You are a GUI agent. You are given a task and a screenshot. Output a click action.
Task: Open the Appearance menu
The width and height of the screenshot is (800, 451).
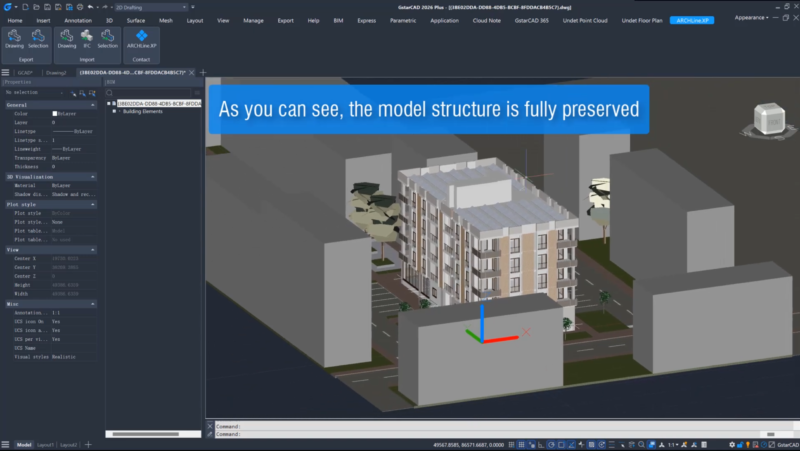point(752,18)
